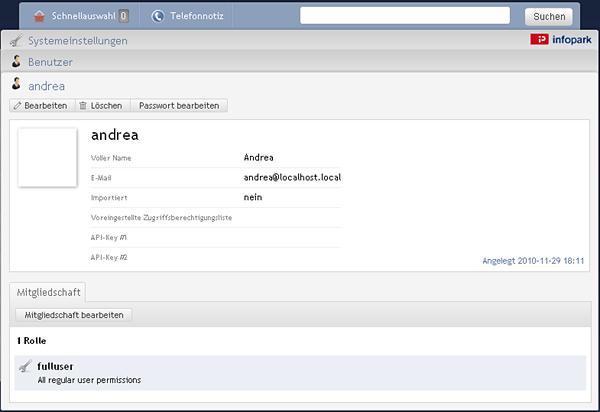Click the 1 Rolle heading
The height and width of the screenshot is (412, 600).
31,341
